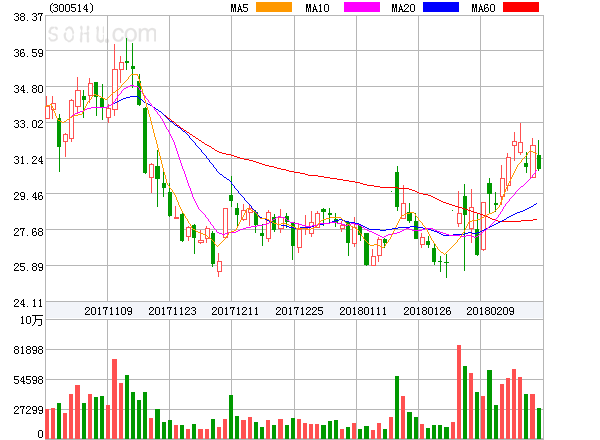Click the 20171123 date label

pyautogui.click(x=172, y=311)
